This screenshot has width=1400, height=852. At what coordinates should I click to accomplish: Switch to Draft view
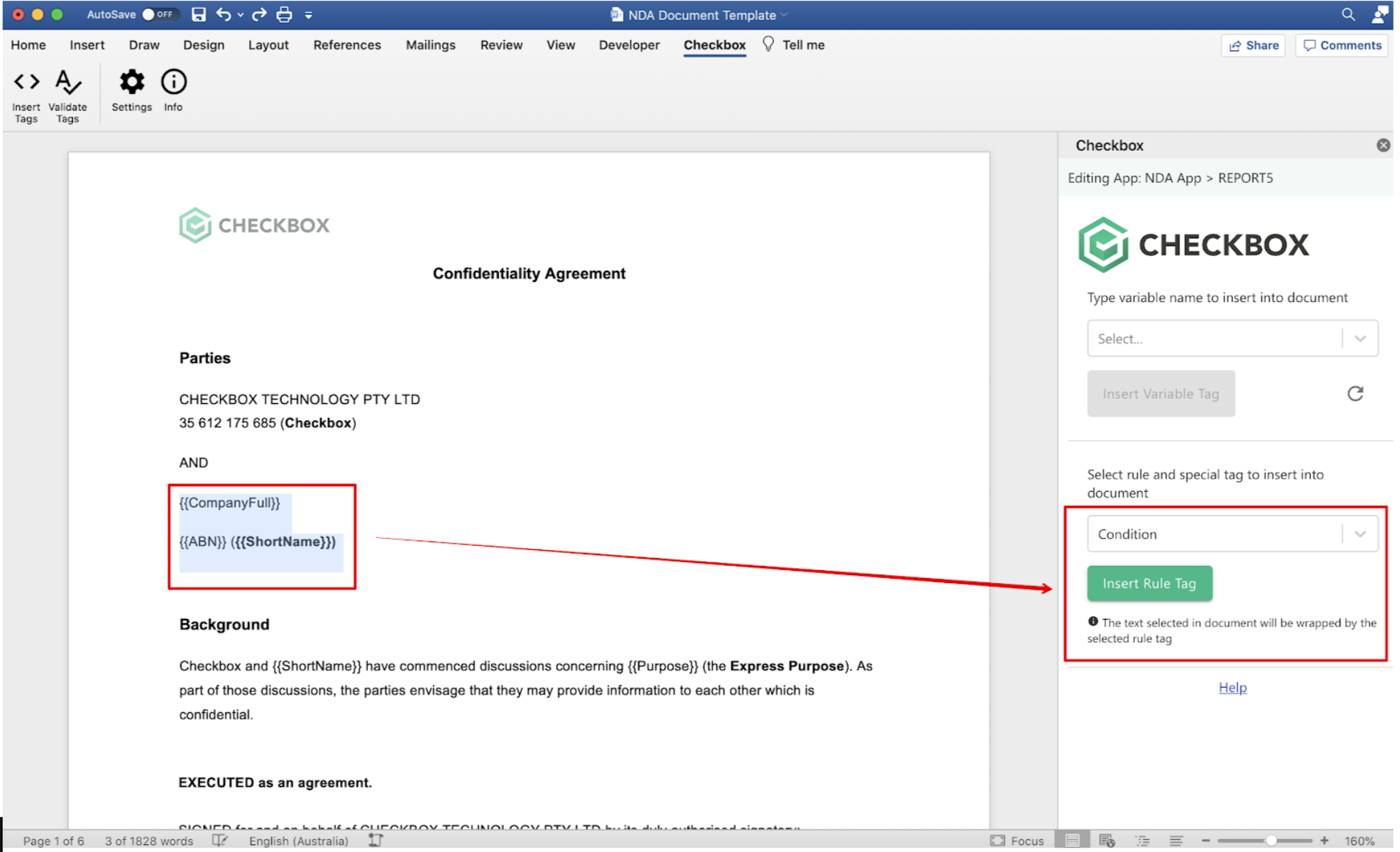[x=1176, y=841]
